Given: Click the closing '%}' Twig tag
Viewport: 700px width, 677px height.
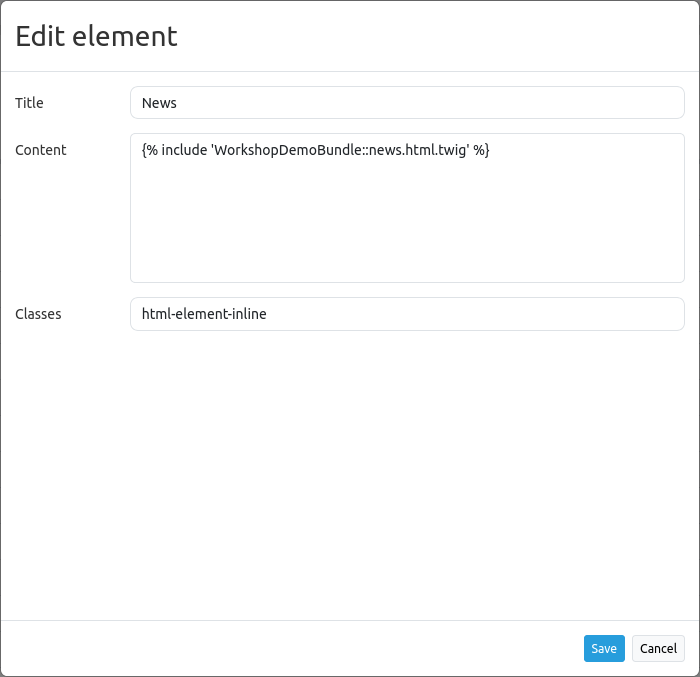Looking at the screenshot, I should click(x=481, y=150).
